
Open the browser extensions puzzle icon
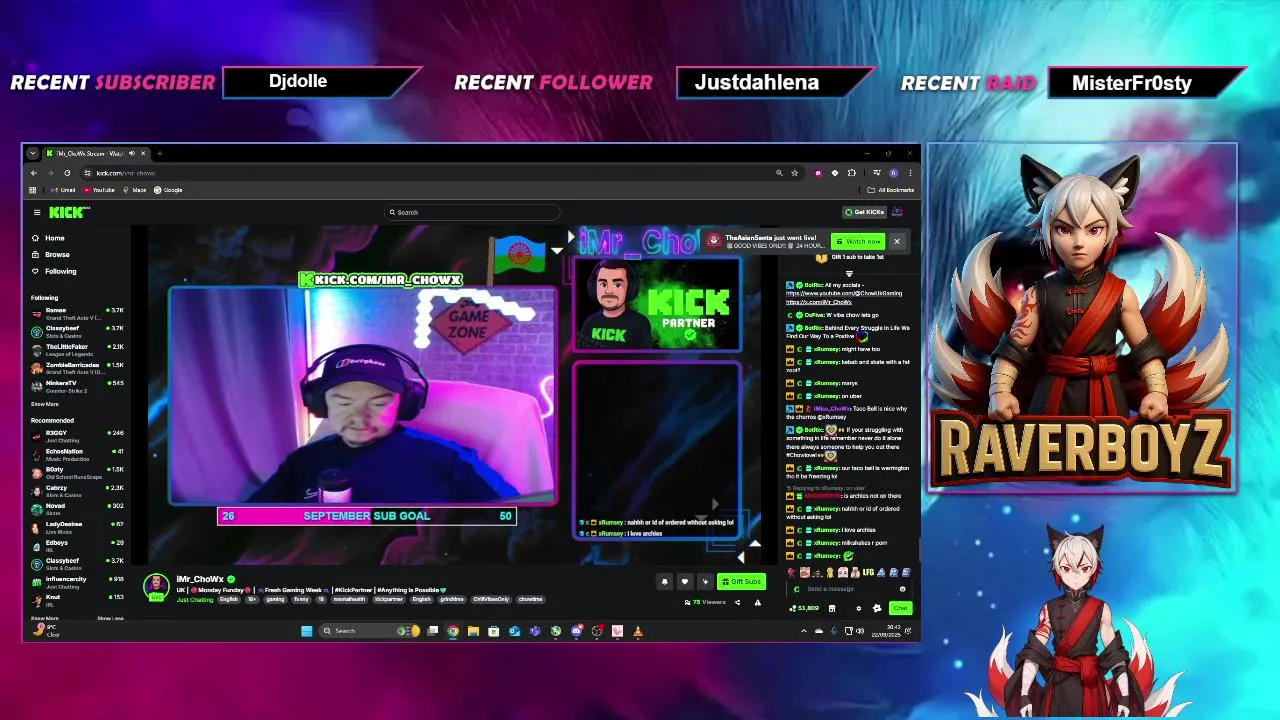click(852, 173)
